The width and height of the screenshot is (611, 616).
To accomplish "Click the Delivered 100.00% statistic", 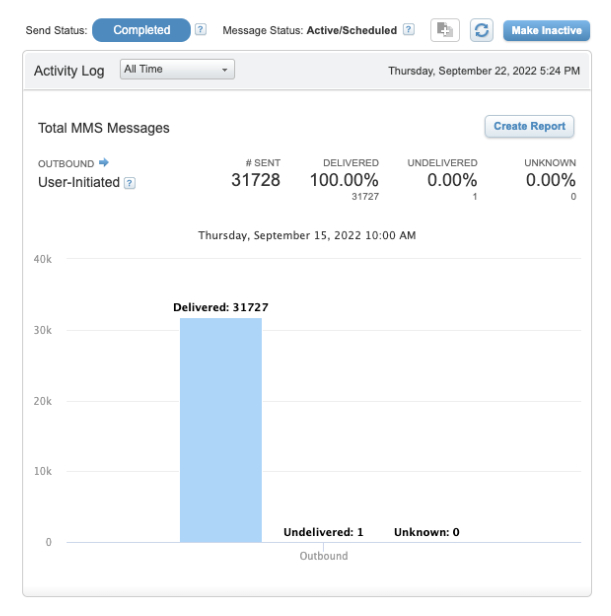I will point(343,181).
